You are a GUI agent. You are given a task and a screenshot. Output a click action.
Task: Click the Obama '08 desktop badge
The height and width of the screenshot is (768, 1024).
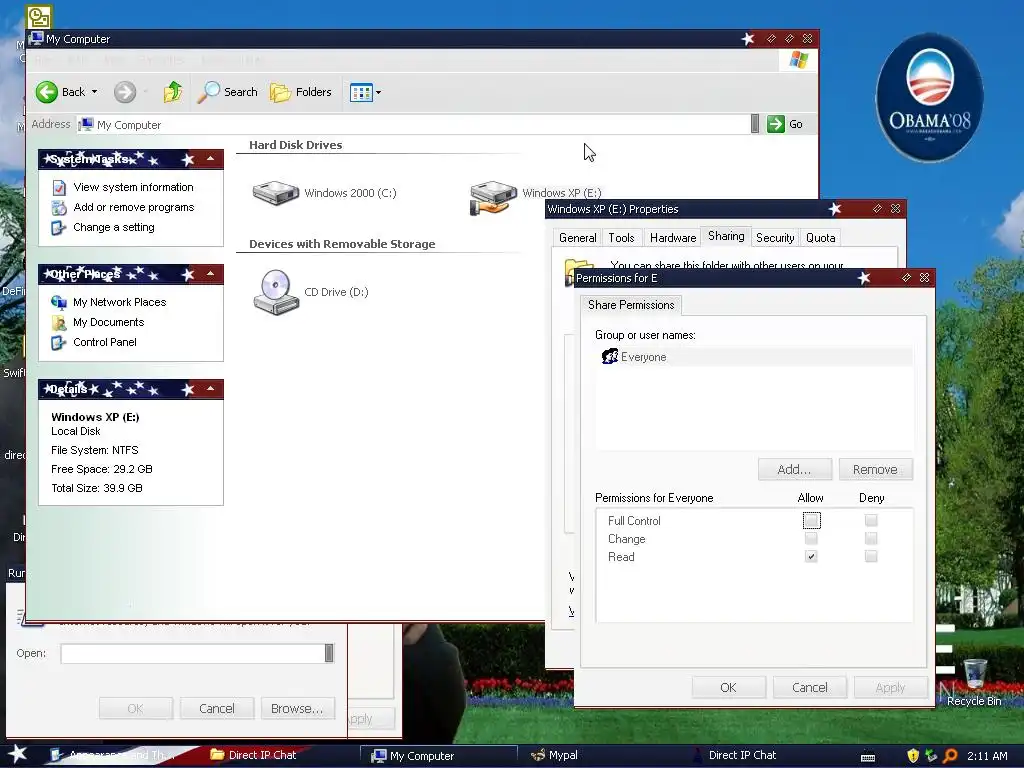tap(929, 98)
